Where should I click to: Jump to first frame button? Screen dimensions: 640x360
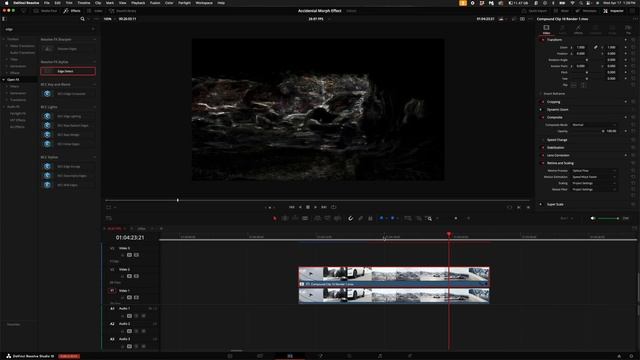(x=291, y=207)
